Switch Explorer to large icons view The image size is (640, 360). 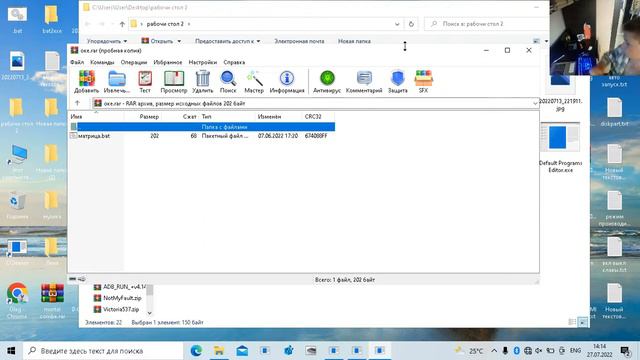coord(583,322)
